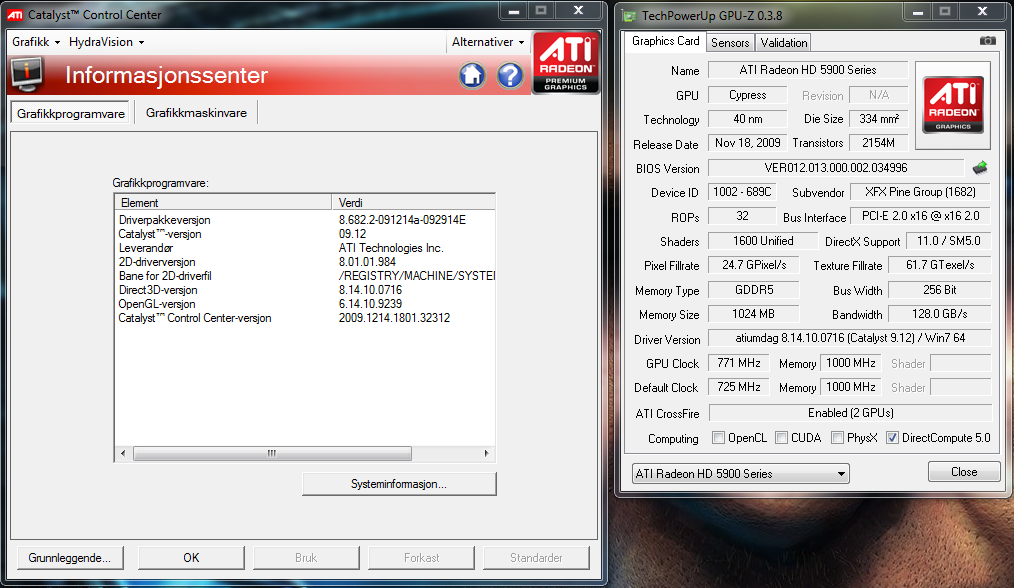Viewport: 1014px width, 588px height.
Task: Click the Element column header
Action: pyautogui.click(x=223, y=202)
